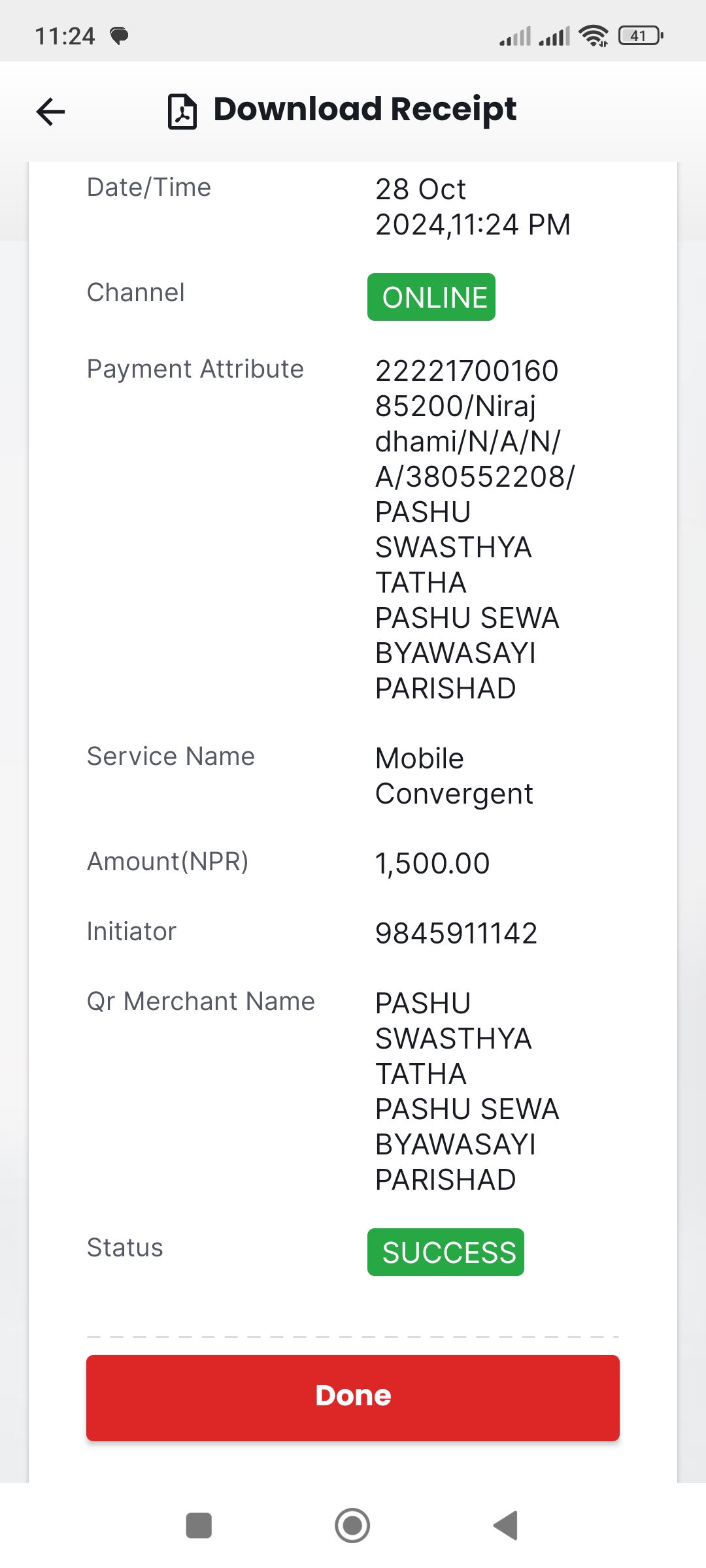Open the Download Receipt title link
Viewport: 706px width, 1568px height.
[365, 109]
